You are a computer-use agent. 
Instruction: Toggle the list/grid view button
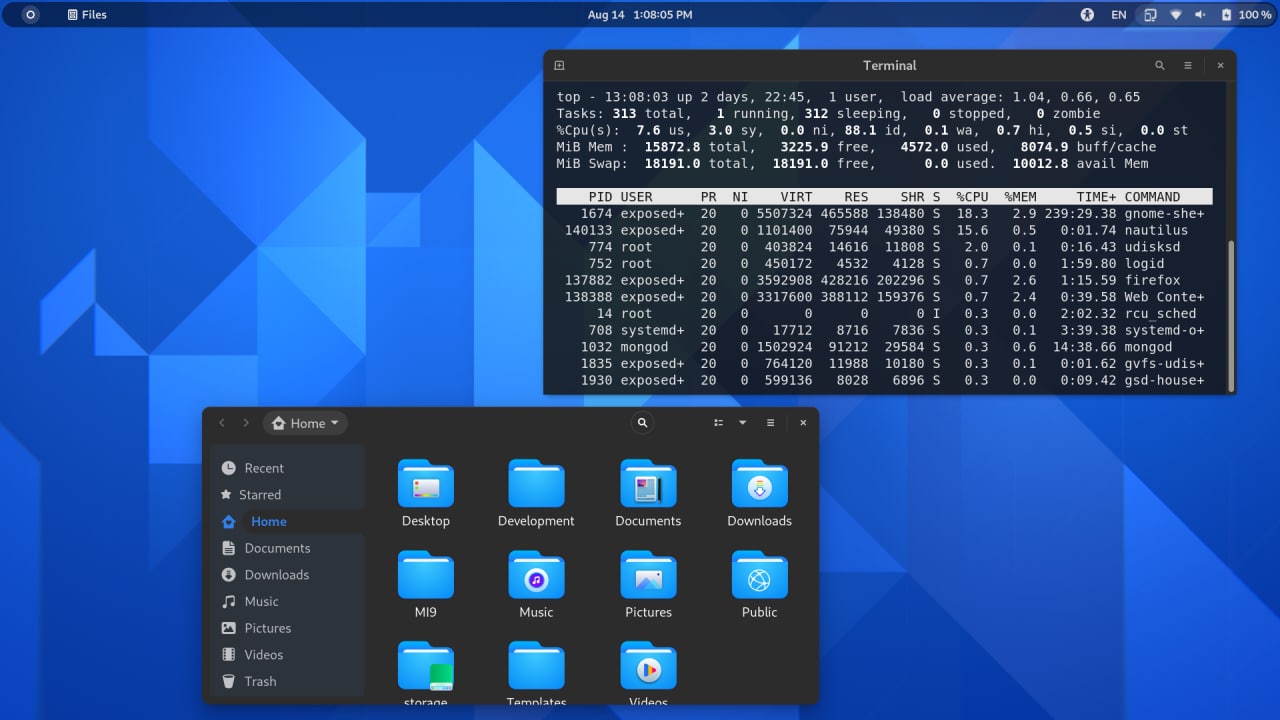pos(718,423)
